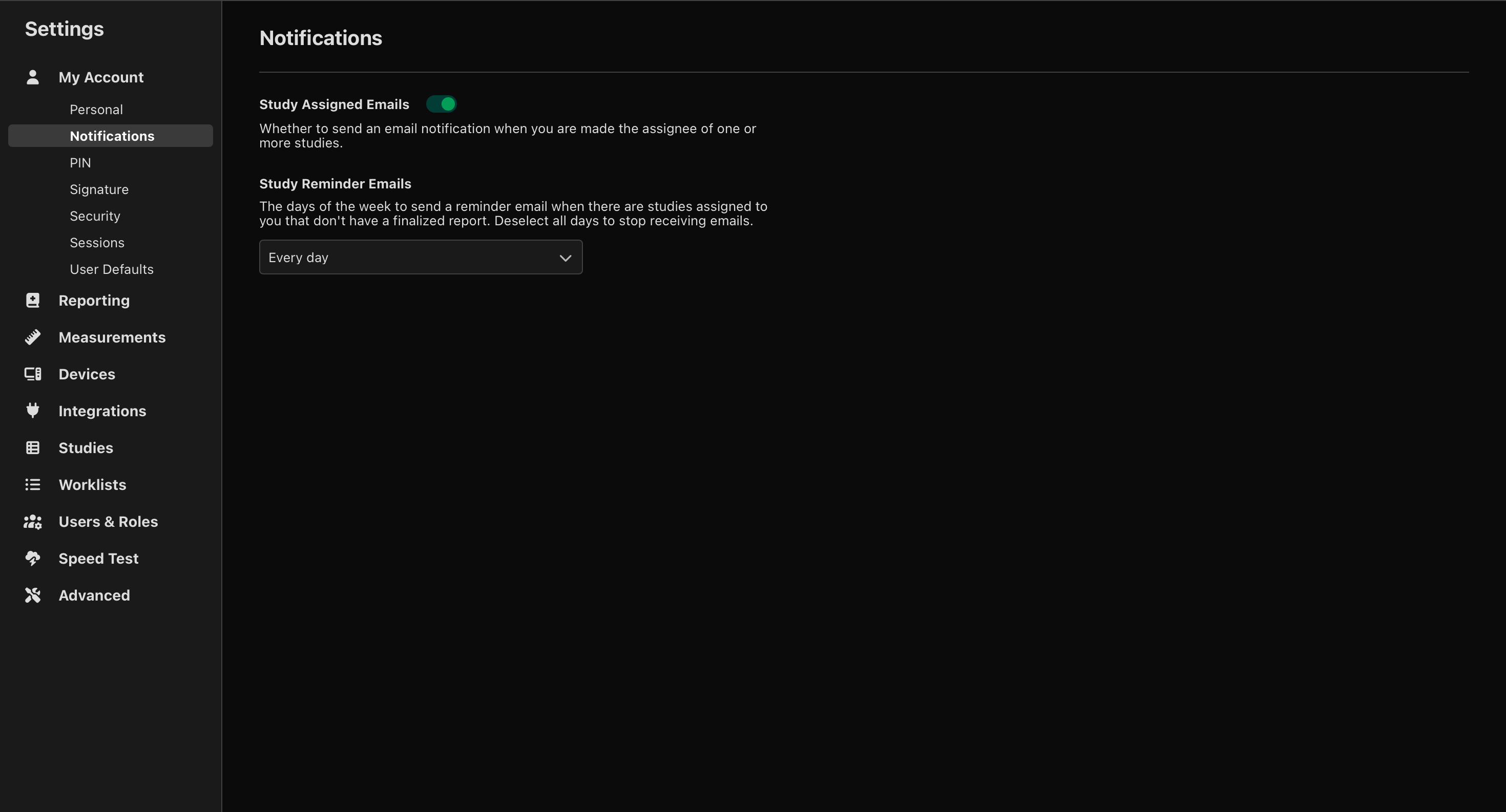This screenshot has width=1506, height=812.
Task: Click the Settings sidebar title
Action: 65,29
